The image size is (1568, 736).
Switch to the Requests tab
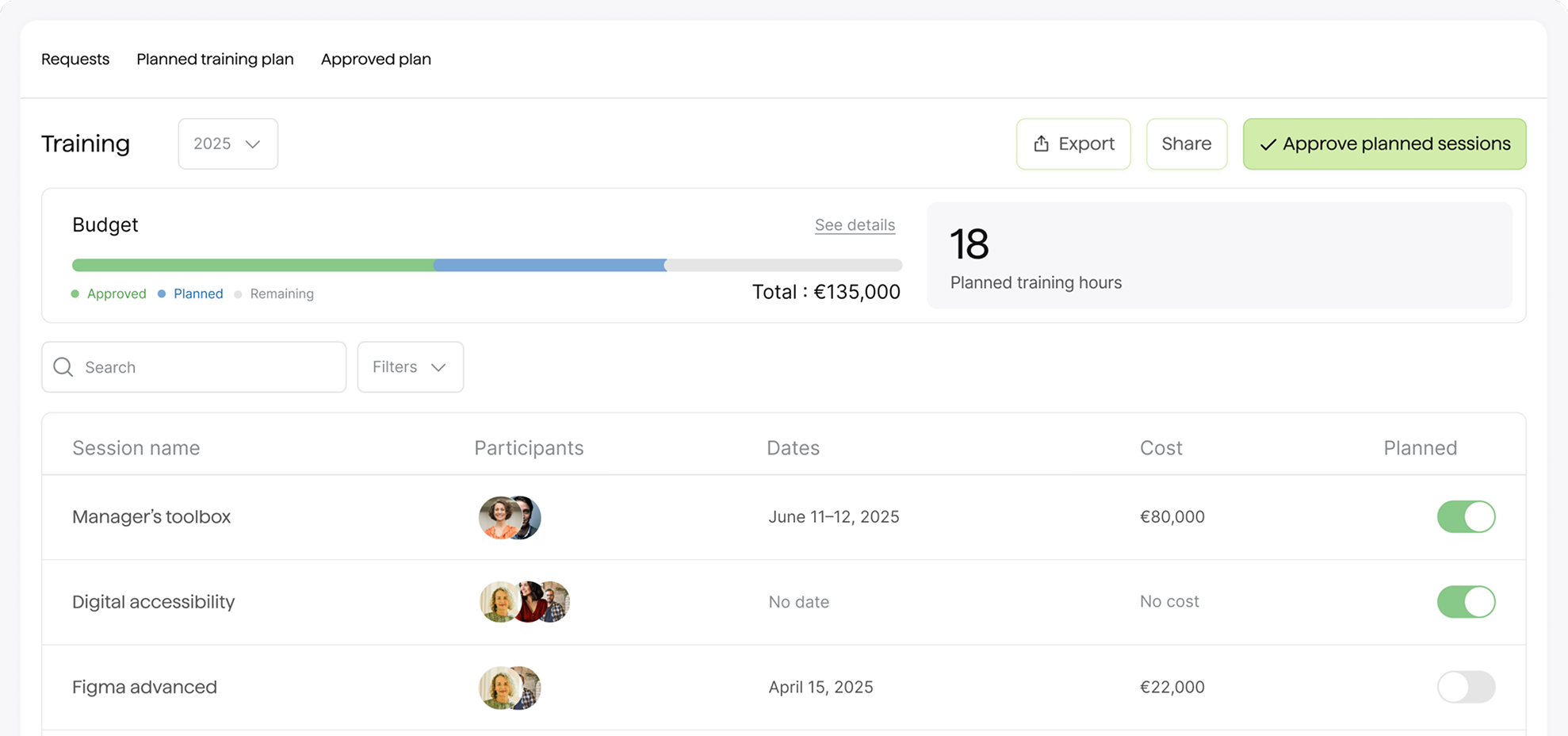coord(75,59)
